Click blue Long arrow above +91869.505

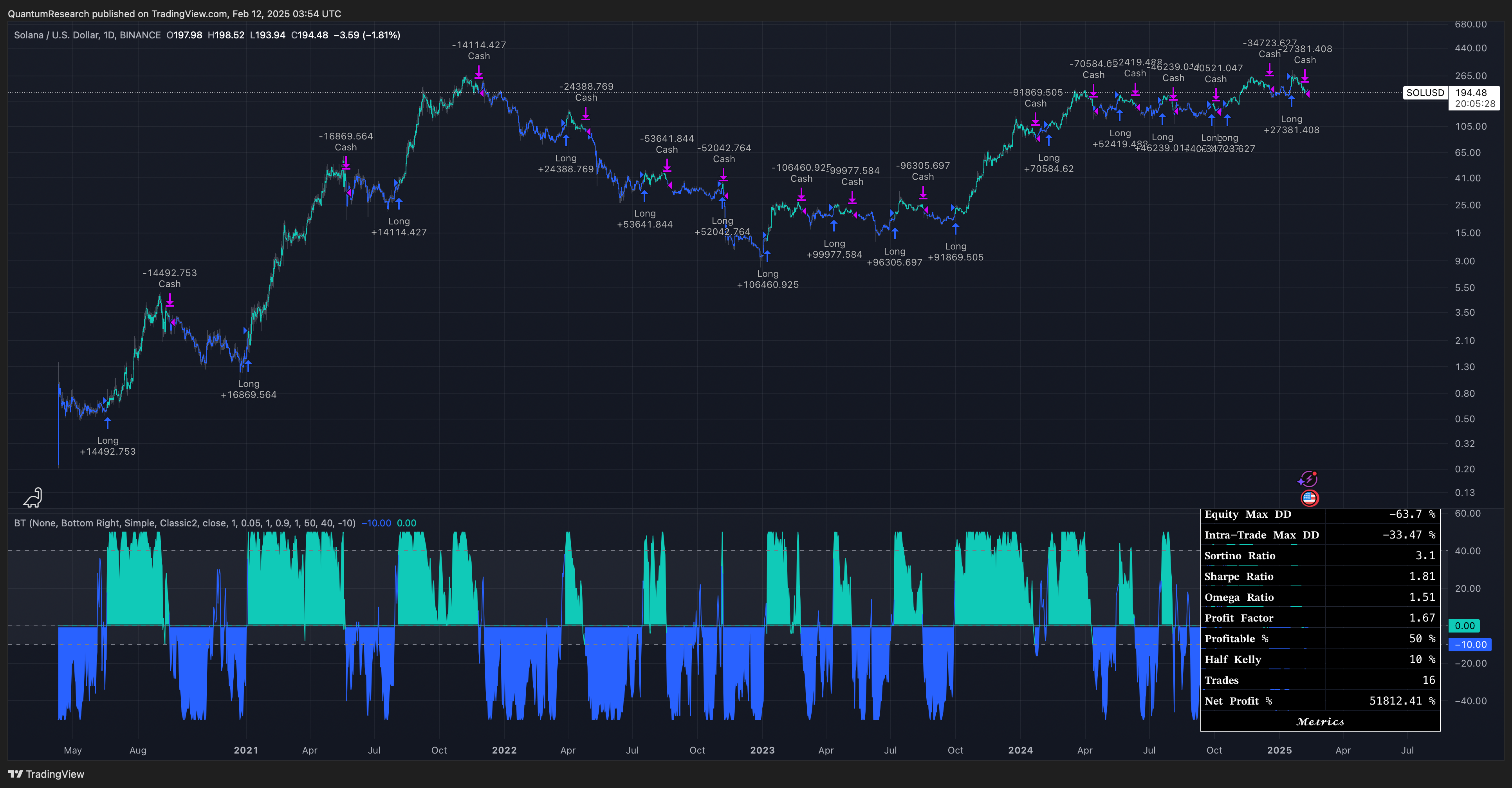tap(956, 228)
